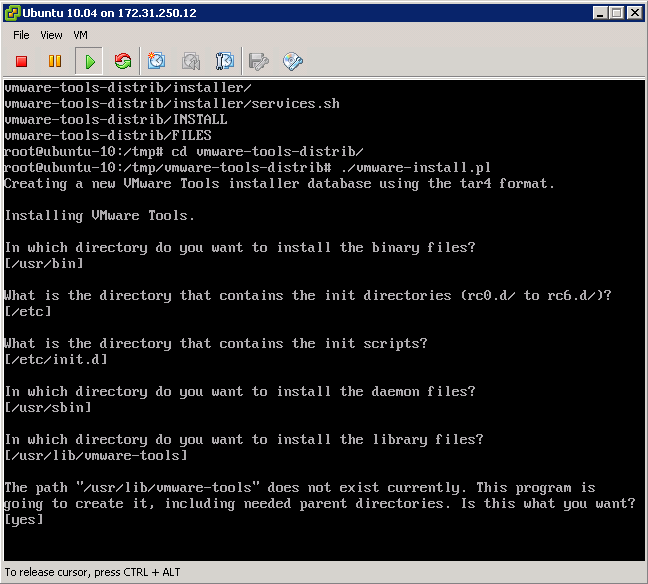
Task: Open the VM menu
Action: [x=81, y=35]
